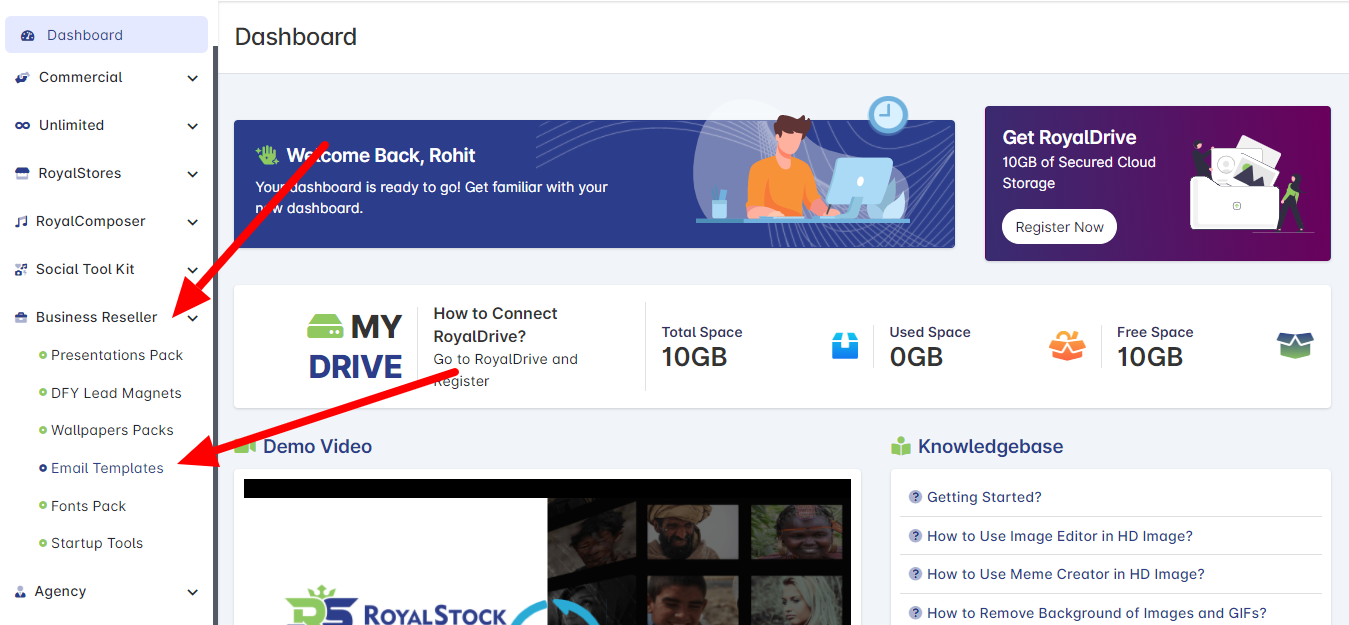Viewport: 1349px width, 625px height.
Task: Click the question icon beside Image Editor article
Action: click(x=915, y=536)
